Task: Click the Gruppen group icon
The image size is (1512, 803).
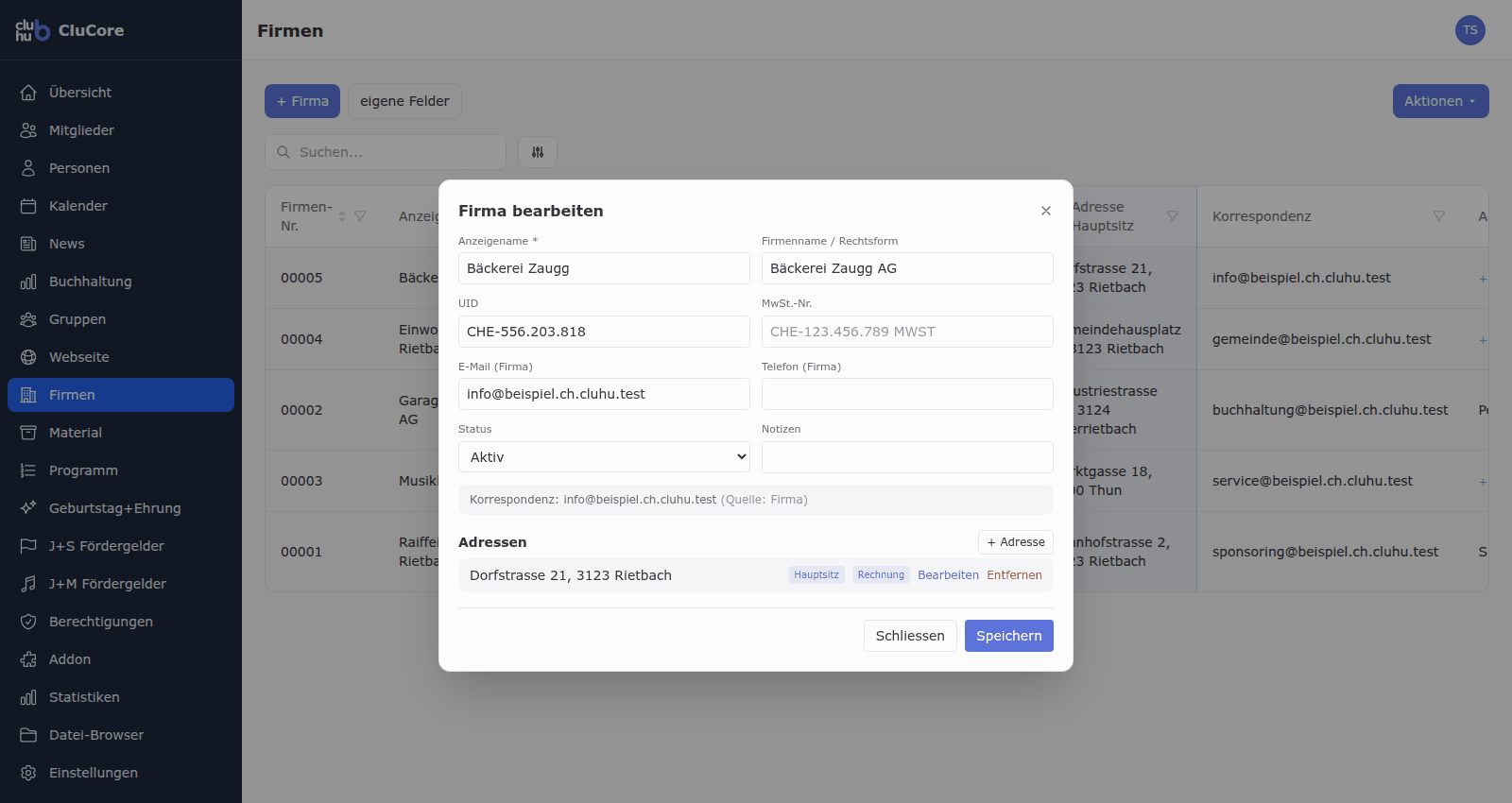Action: 28,319
